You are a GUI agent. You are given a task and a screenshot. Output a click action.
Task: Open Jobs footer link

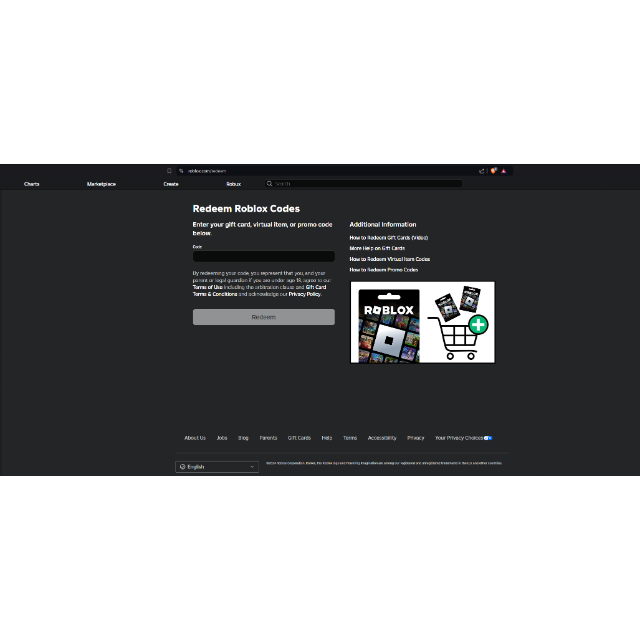pyautogui.click(x=222, y=438)
